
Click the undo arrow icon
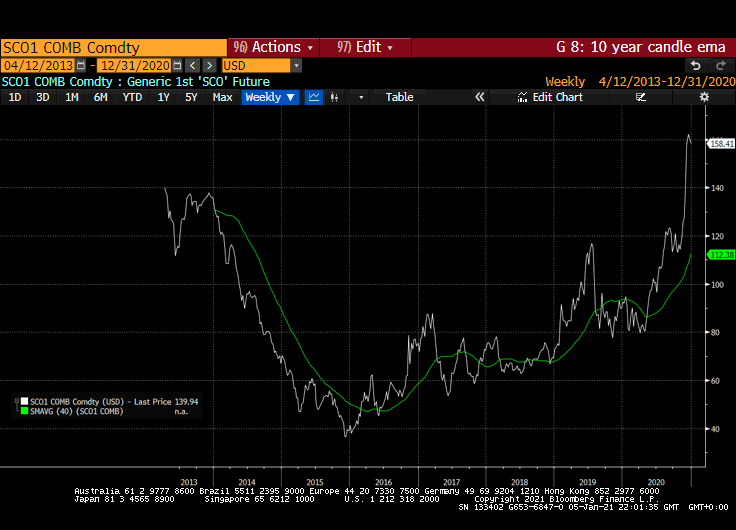coord(696,65)
